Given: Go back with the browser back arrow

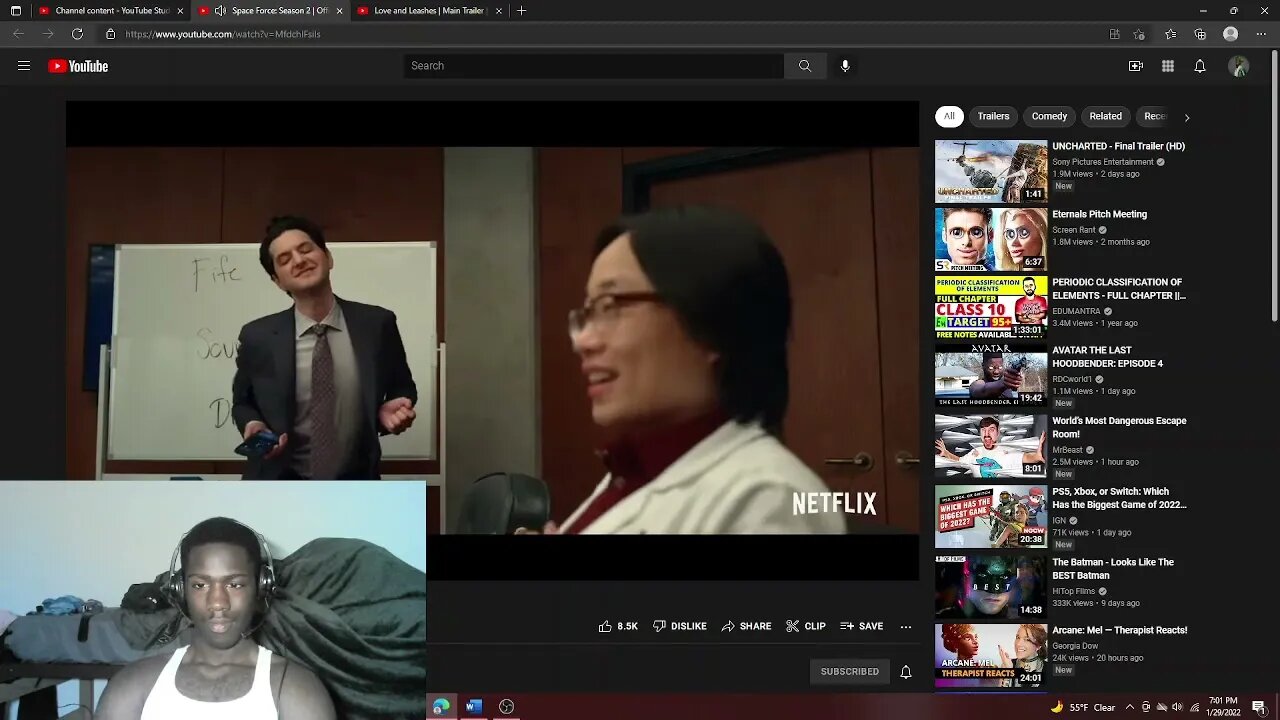Looking at the screenshot, I should pos(18,34).
